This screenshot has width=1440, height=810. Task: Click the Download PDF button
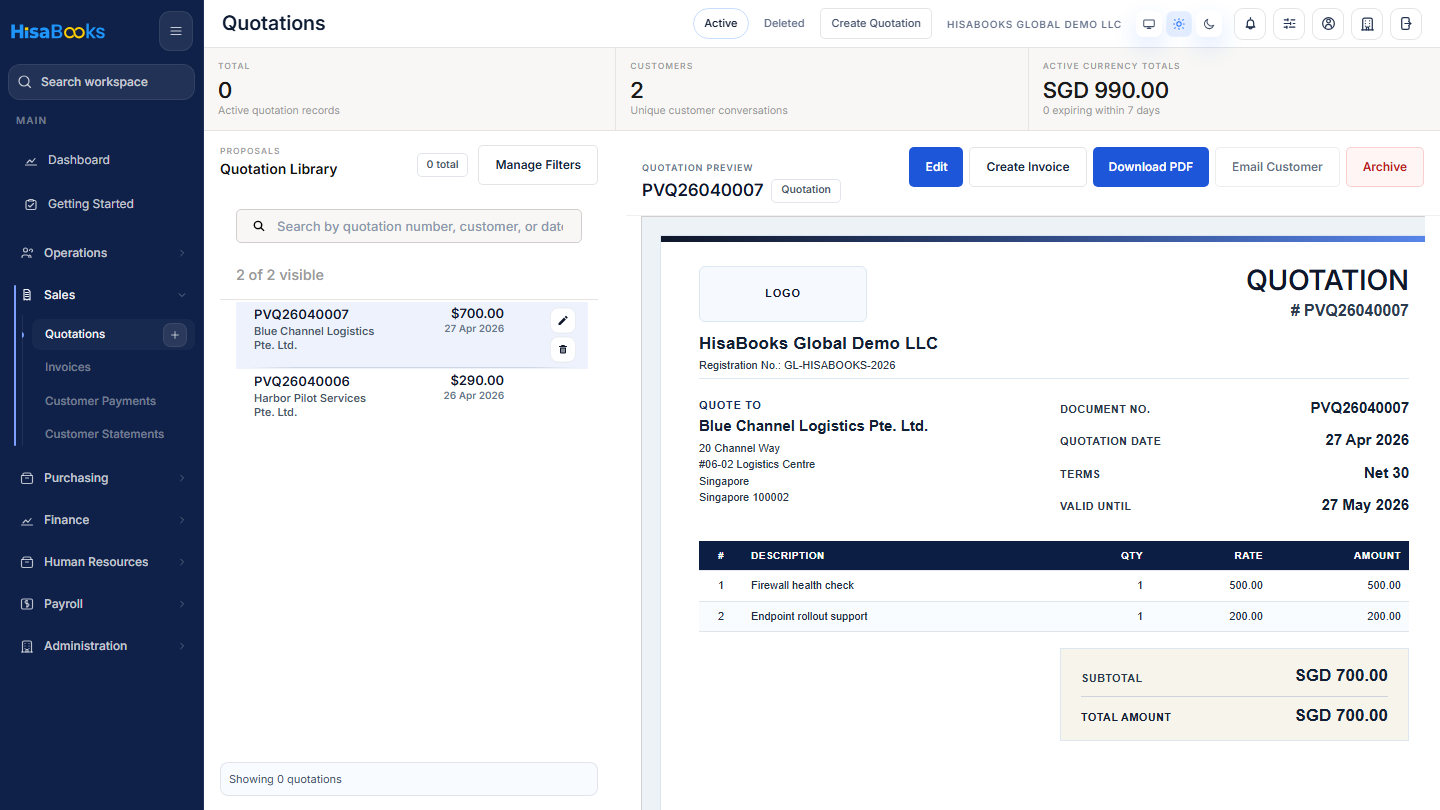pyautogui.click(x=1151, y=167)
